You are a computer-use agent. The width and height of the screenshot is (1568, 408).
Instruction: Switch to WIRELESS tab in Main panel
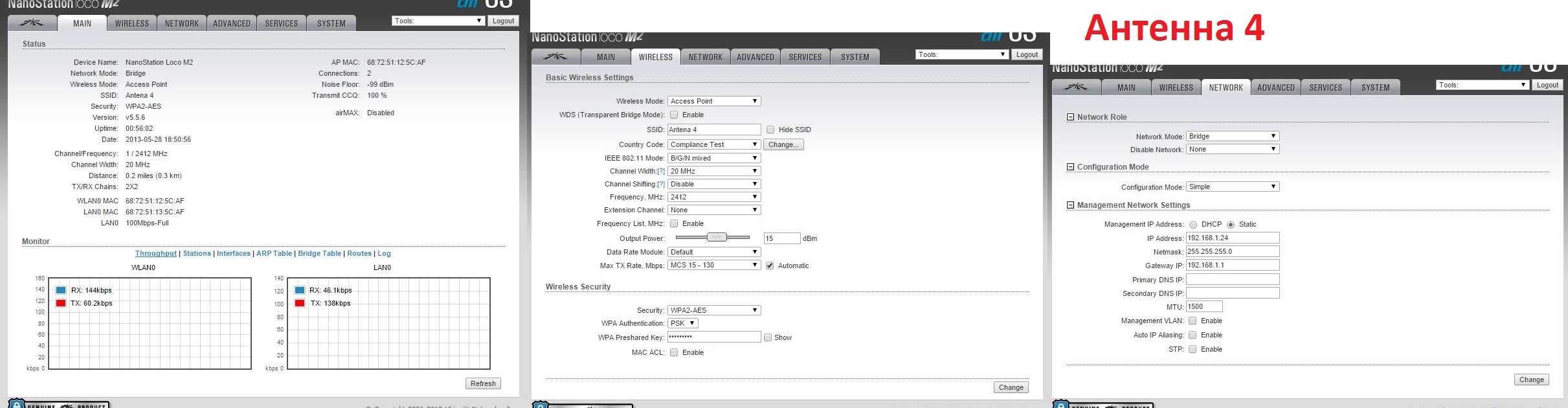(x=132, y=23)
